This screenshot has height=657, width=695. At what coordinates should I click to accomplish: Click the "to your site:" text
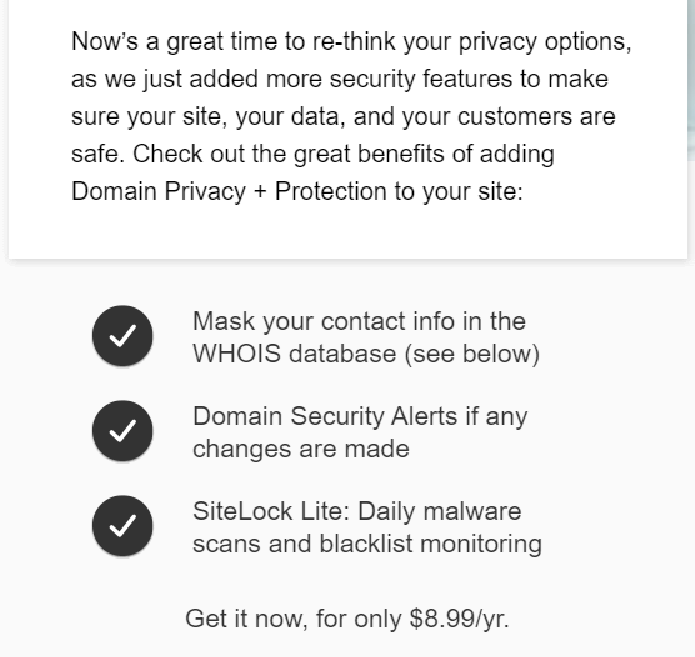[x=457, y=191]
